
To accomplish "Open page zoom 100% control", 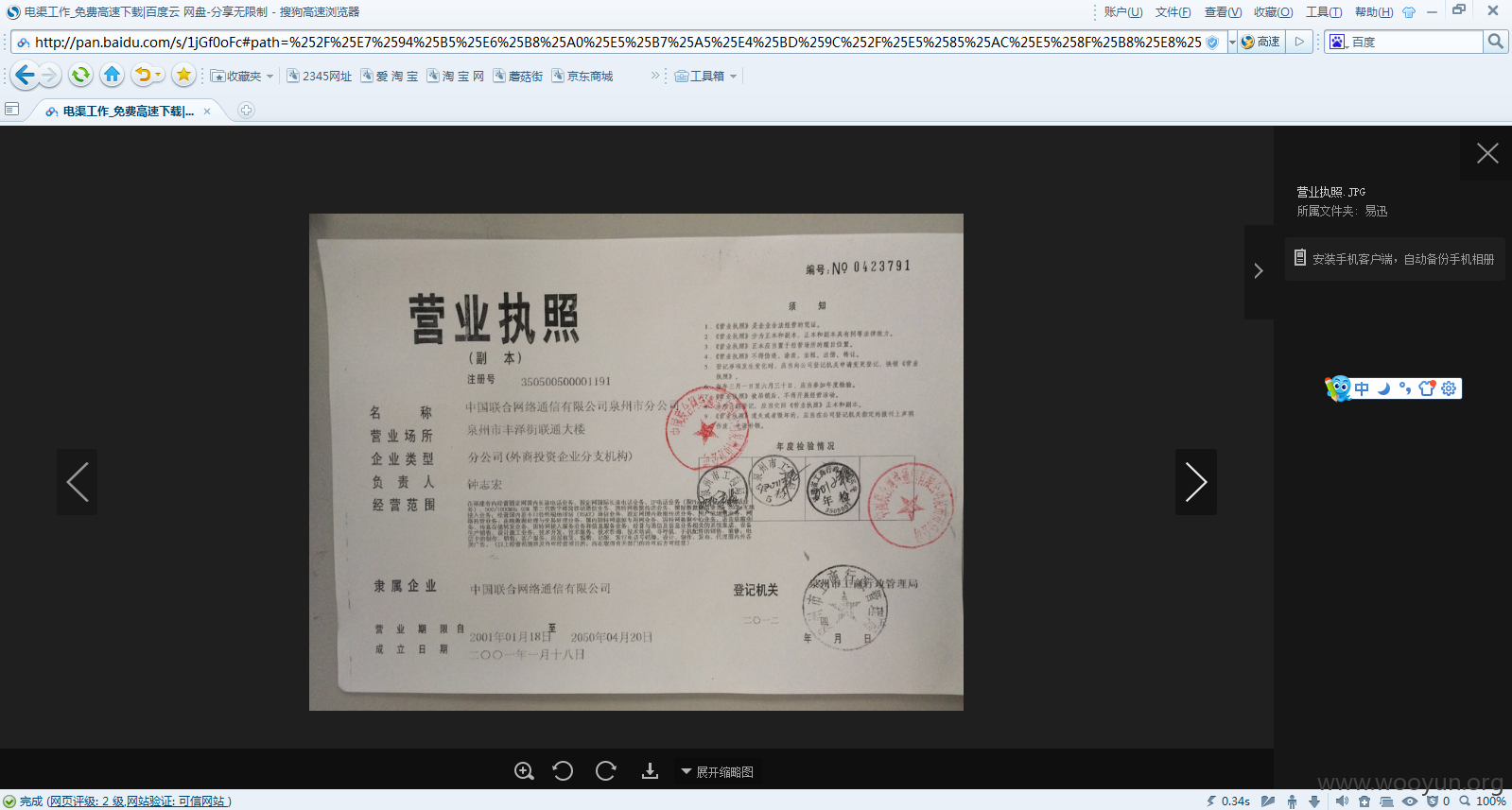I will [1484, 801].
